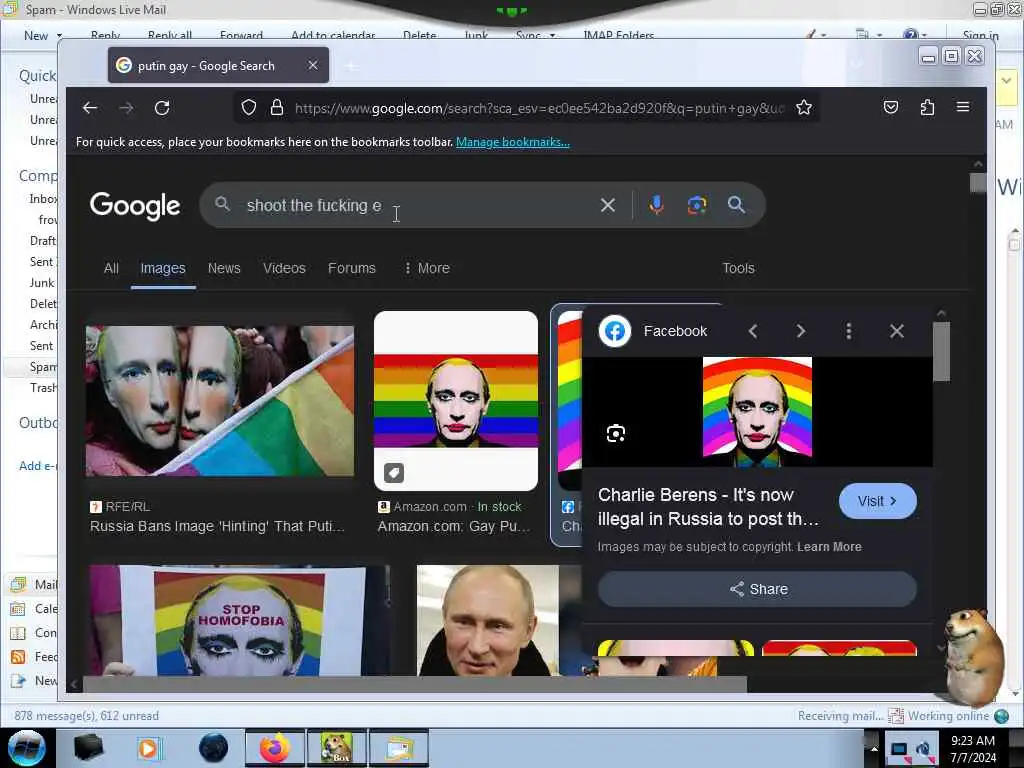Screen dimensions: 1024x768
Task: Click the Firefox forward arrow
Action: [x=126, y=108]
